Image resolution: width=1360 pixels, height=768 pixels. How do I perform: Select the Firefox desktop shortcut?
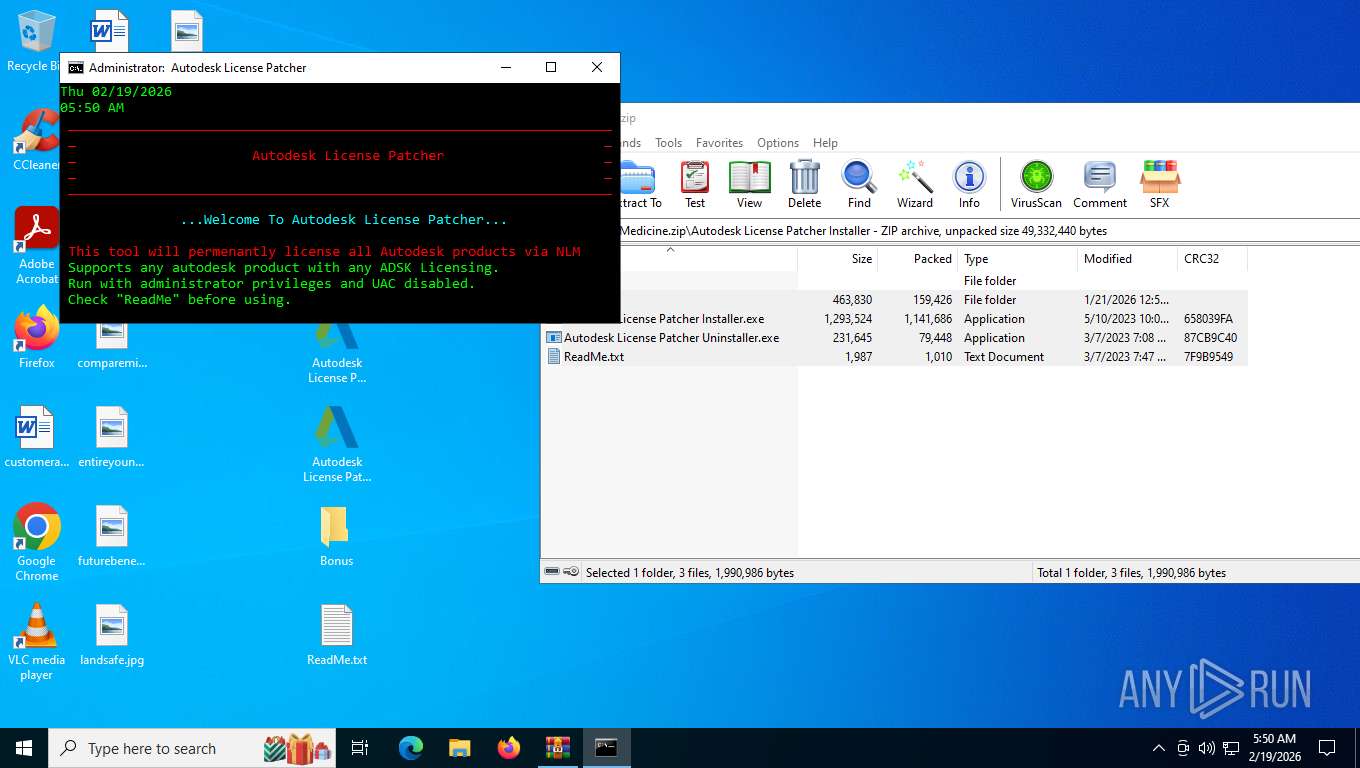coord(36,337)
